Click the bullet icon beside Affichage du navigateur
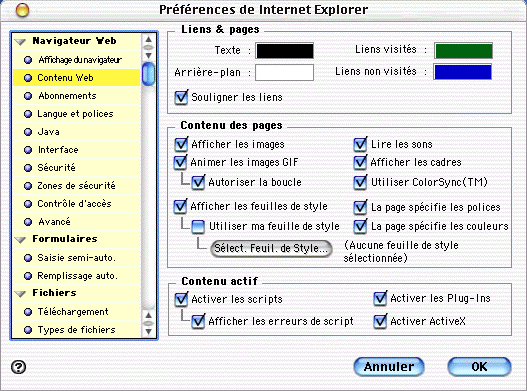Image resolution: width=527 pixels, height=391 pixels. (x=28, y=60)
